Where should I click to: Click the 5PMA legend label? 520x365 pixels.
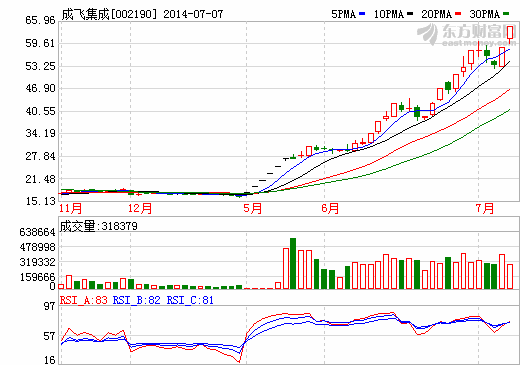tap(343, 14)
